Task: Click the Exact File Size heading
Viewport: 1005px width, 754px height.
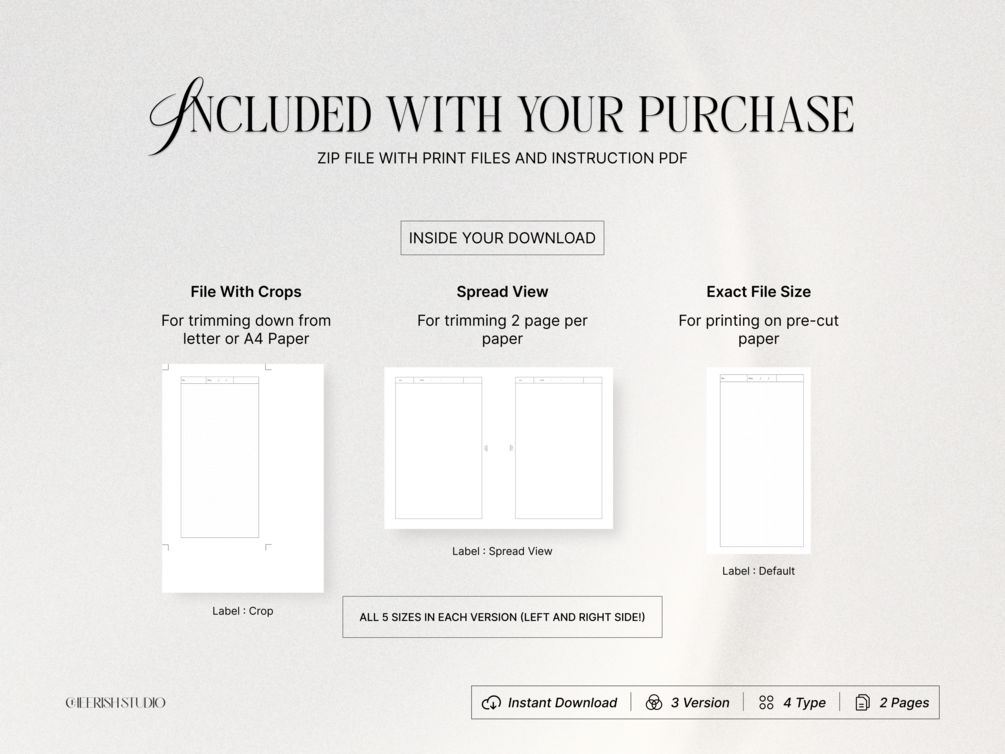Action: (x=759, y=292)
